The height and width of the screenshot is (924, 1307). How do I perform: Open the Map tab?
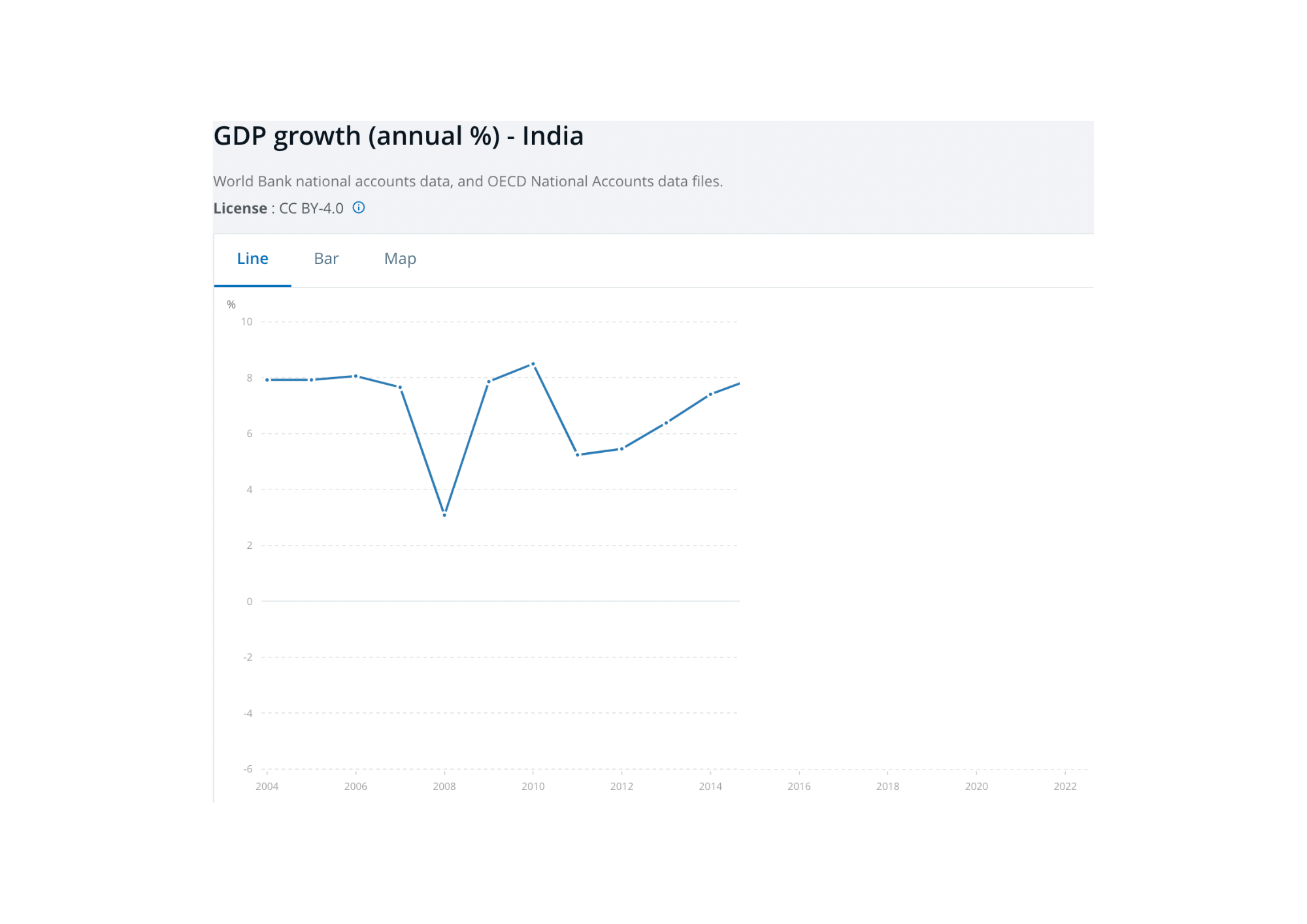pyautogui.click(x=400, y=259)
